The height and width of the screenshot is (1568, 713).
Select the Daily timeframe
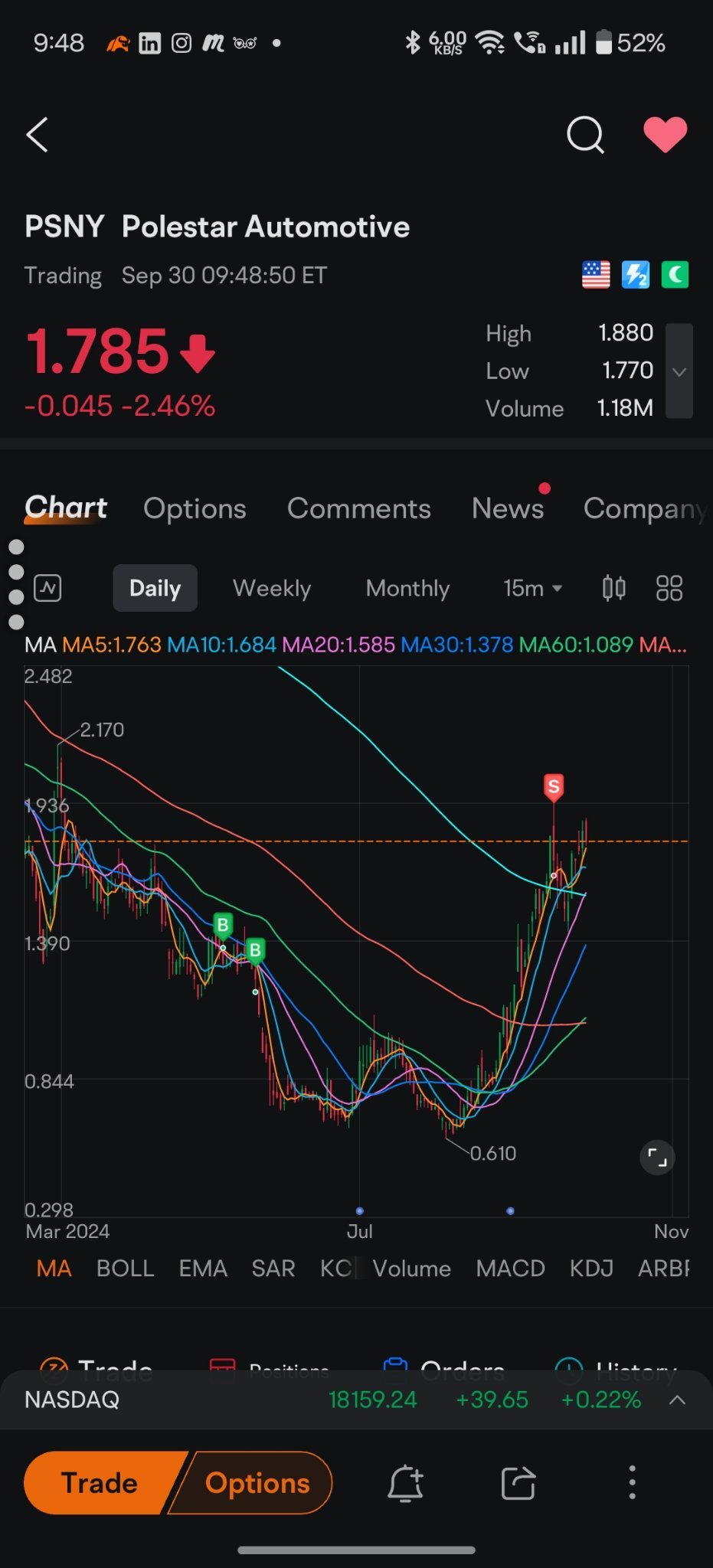point(155,588)
